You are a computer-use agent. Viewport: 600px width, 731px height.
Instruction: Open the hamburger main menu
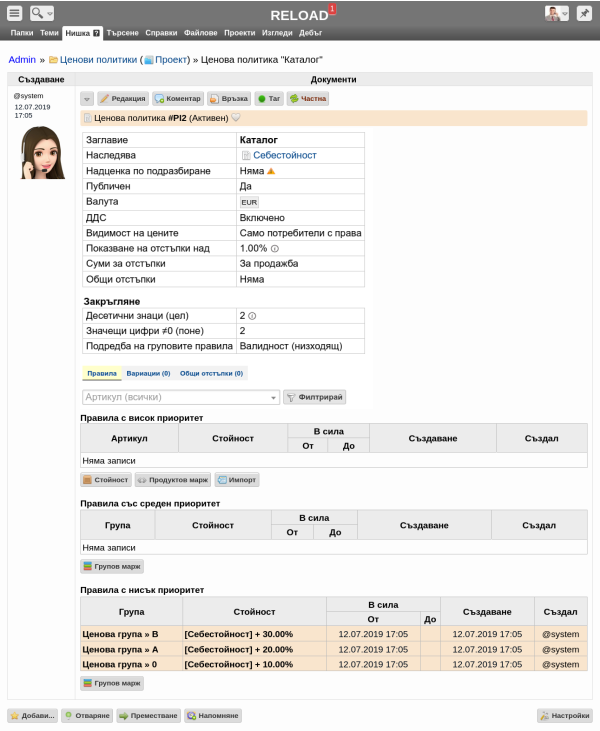click(x=15, y=13)
